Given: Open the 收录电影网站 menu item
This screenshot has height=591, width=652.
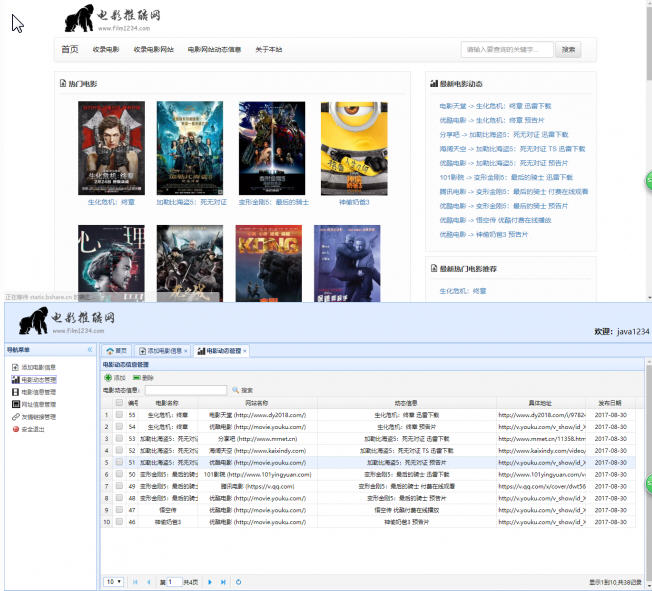Looking at the screenshot, I should point(154,49).
